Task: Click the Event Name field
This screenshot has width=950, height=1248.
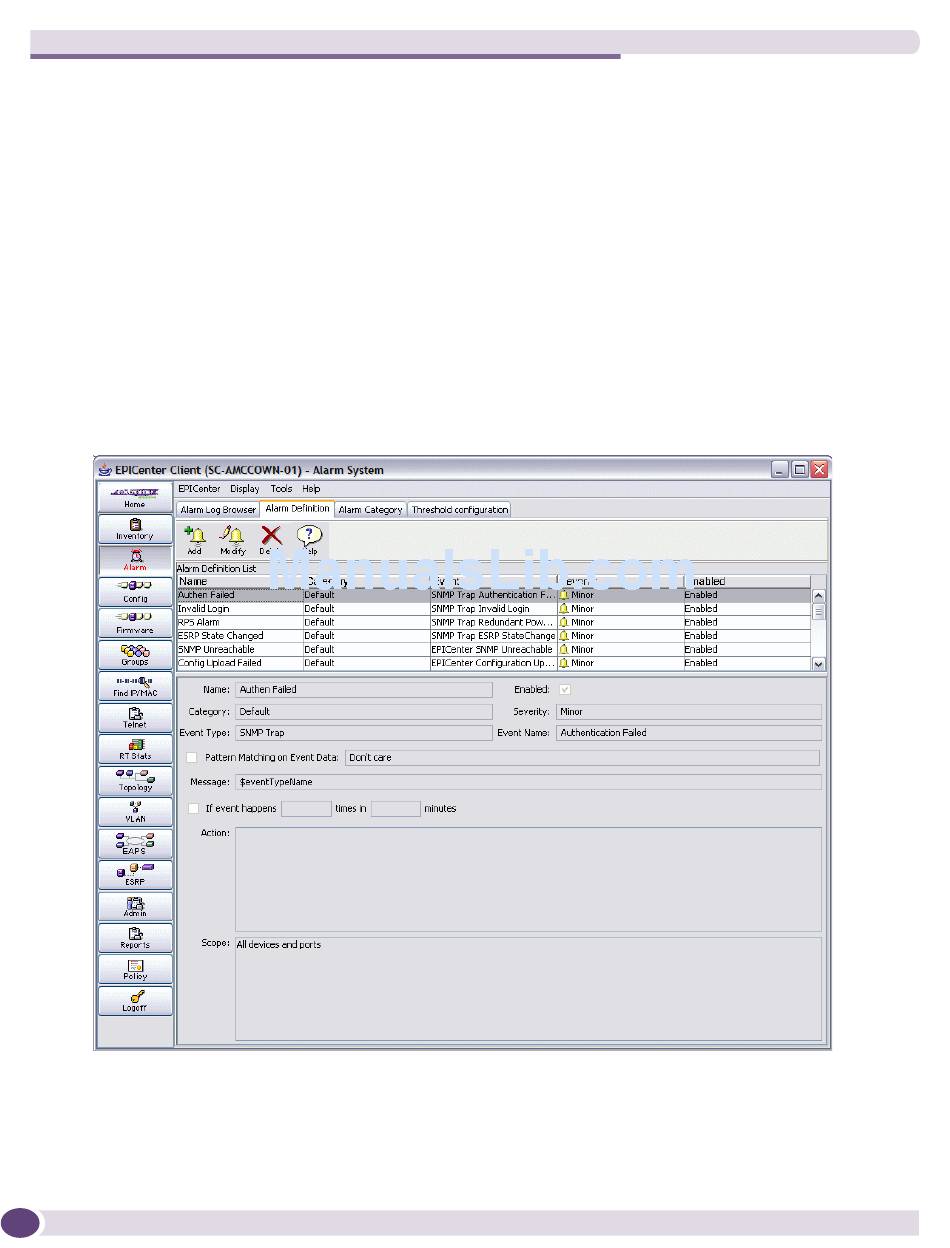Action: (689, 733)
